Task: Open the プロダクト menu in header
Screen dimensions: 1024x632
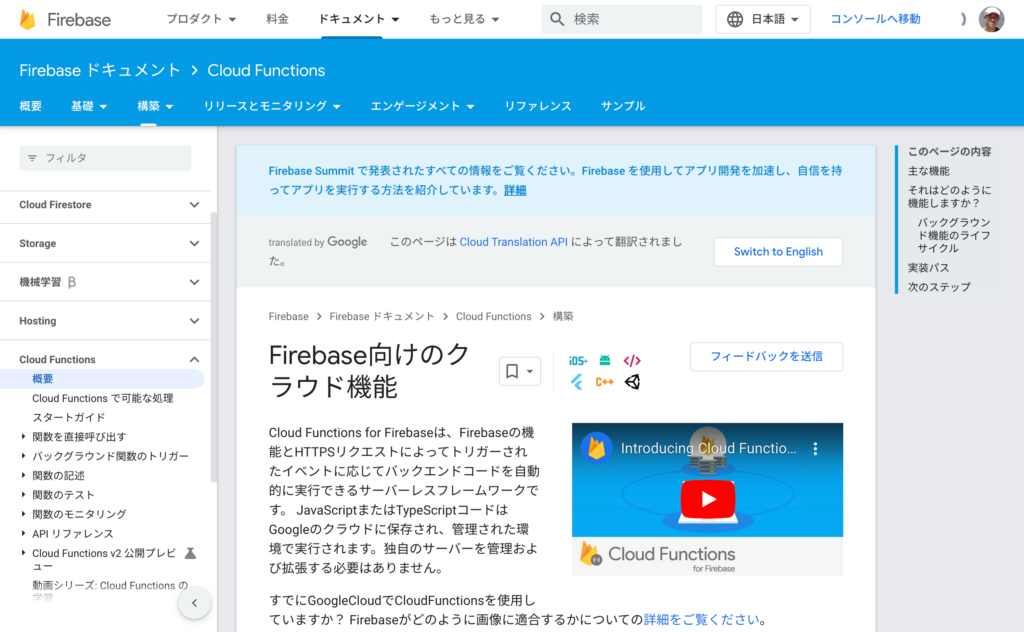Action: (x=200, y=19)
